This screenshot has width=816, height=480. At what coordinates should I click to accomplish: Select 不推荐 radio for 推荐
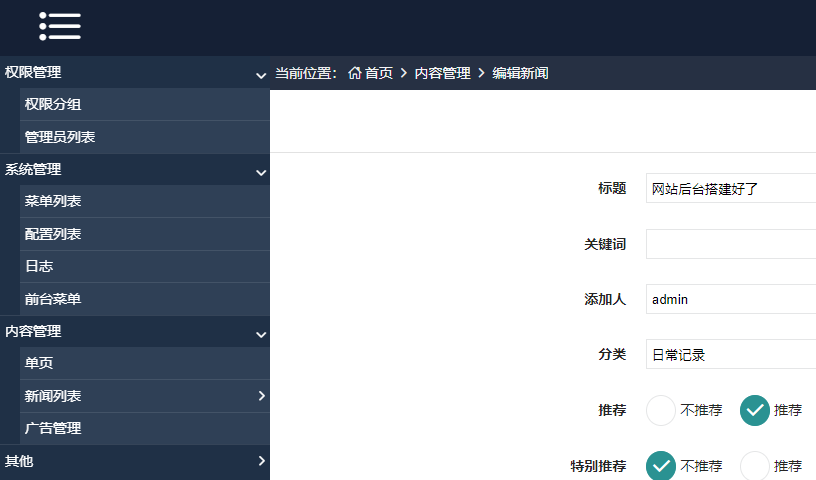coord(662,410)
